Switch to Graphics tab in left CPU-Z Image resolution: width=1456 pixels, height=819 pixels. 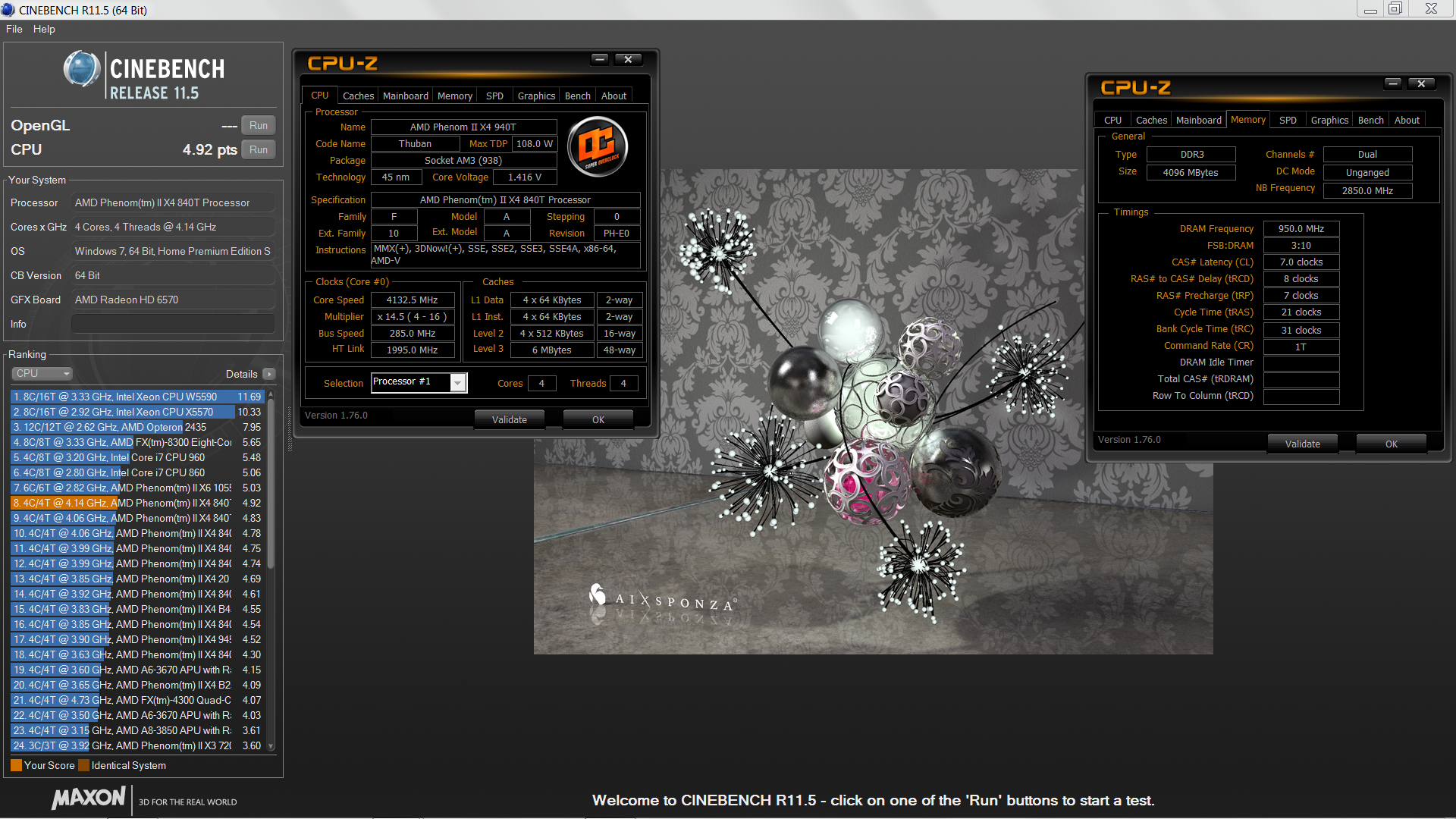[x=536, y=96]
